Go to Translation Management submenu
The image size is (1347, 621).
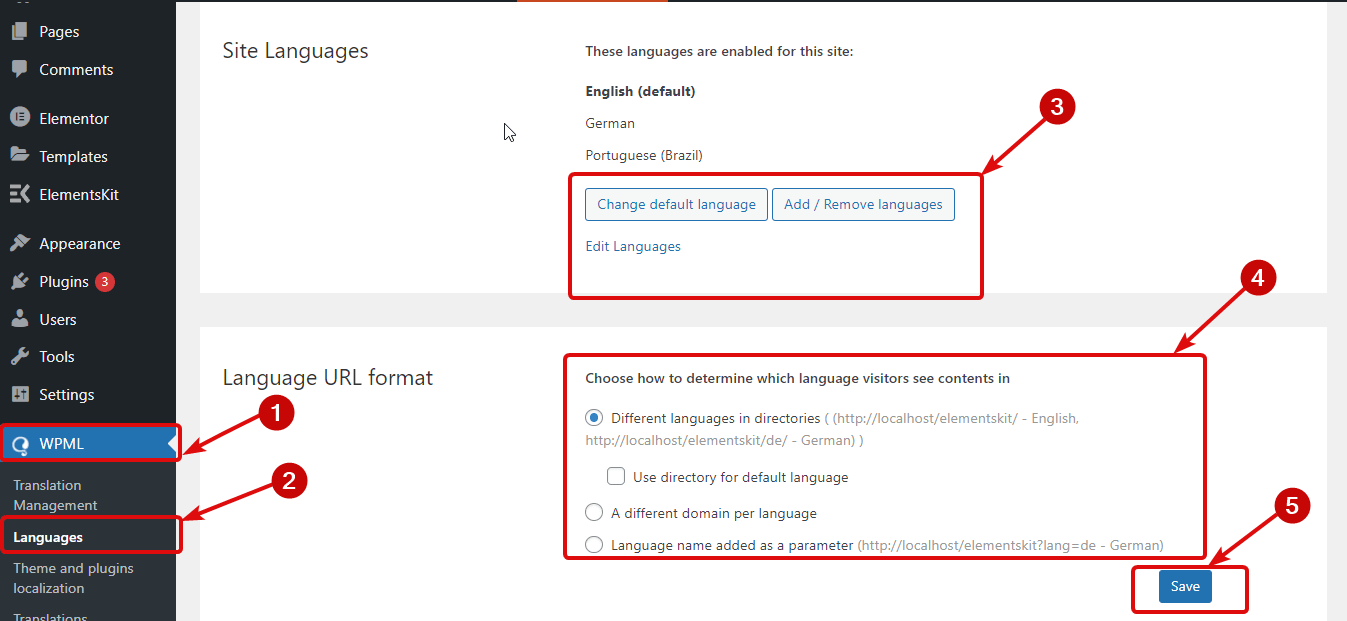pos(55,495)
